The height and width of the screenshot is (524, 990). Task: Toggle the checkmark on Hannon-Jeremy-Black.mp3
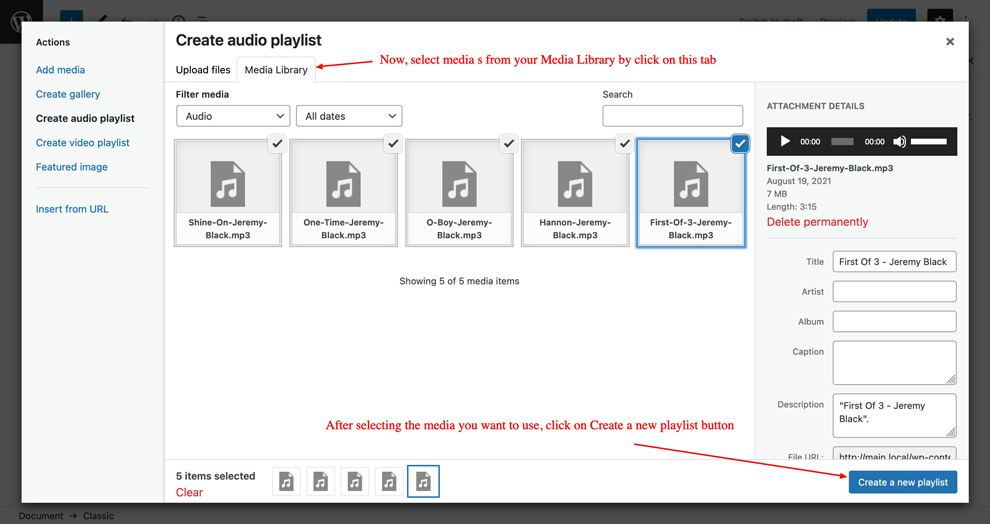[624, 144]
